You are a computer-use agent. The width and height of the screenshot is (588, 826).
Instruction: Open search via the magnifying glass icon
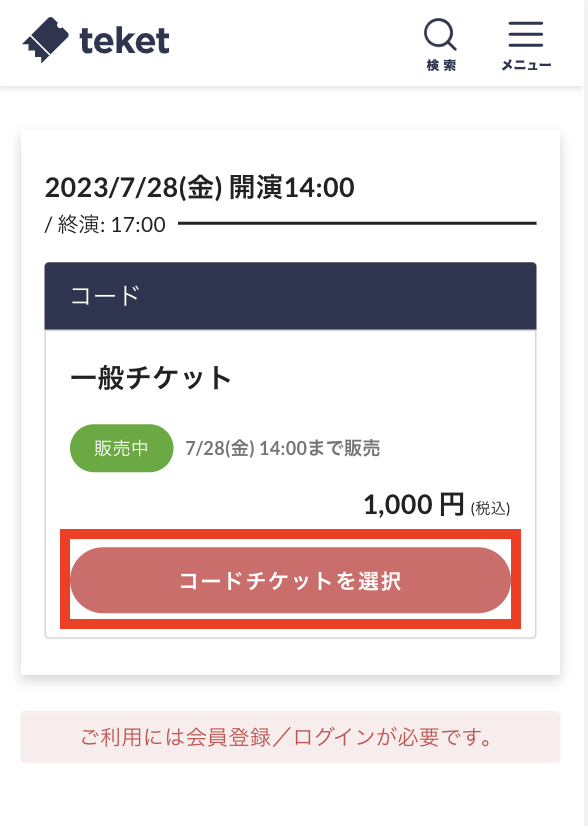coord(440,35)
